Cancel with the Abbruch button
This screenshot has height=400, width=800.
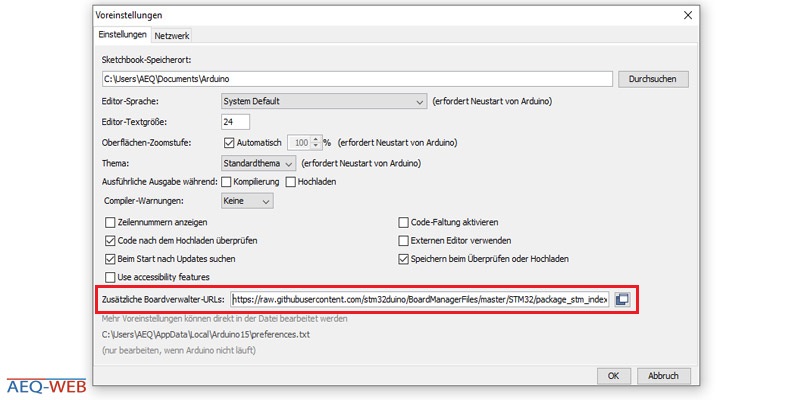664,376
